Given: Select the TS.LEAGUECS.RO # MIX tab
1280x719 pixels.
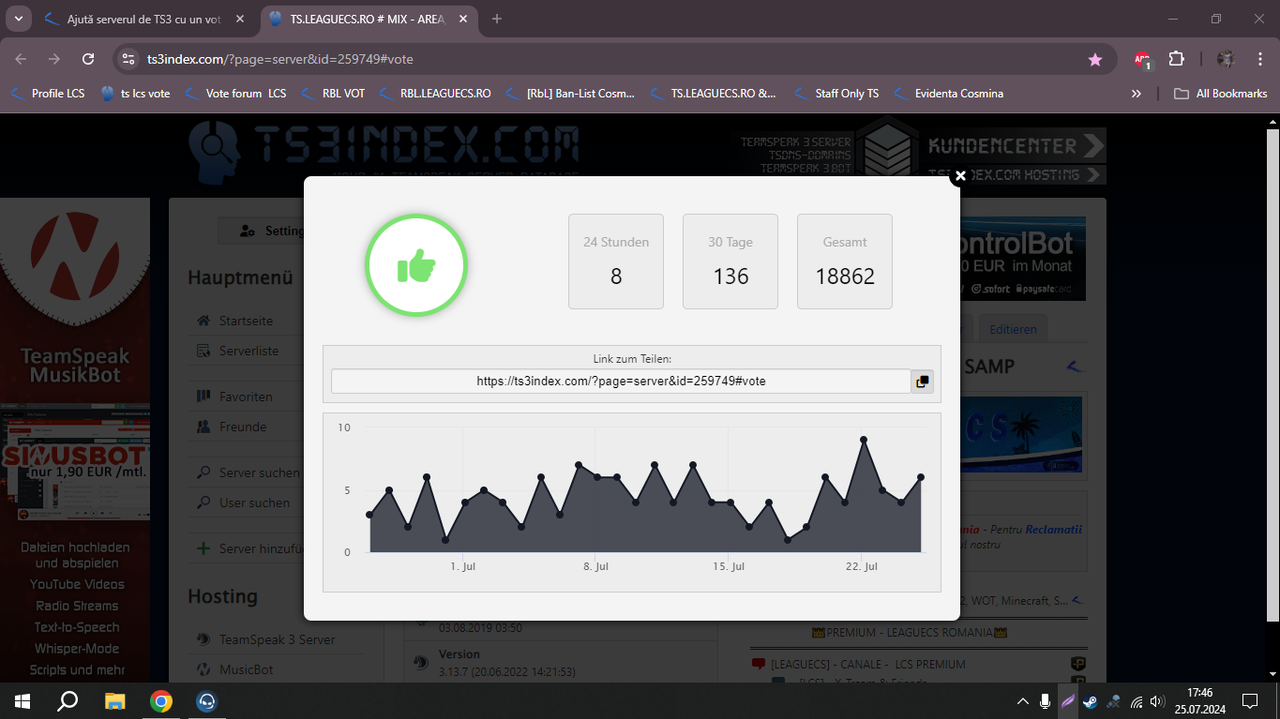Looking at the screenshot, I should click(x=368, y=19).
